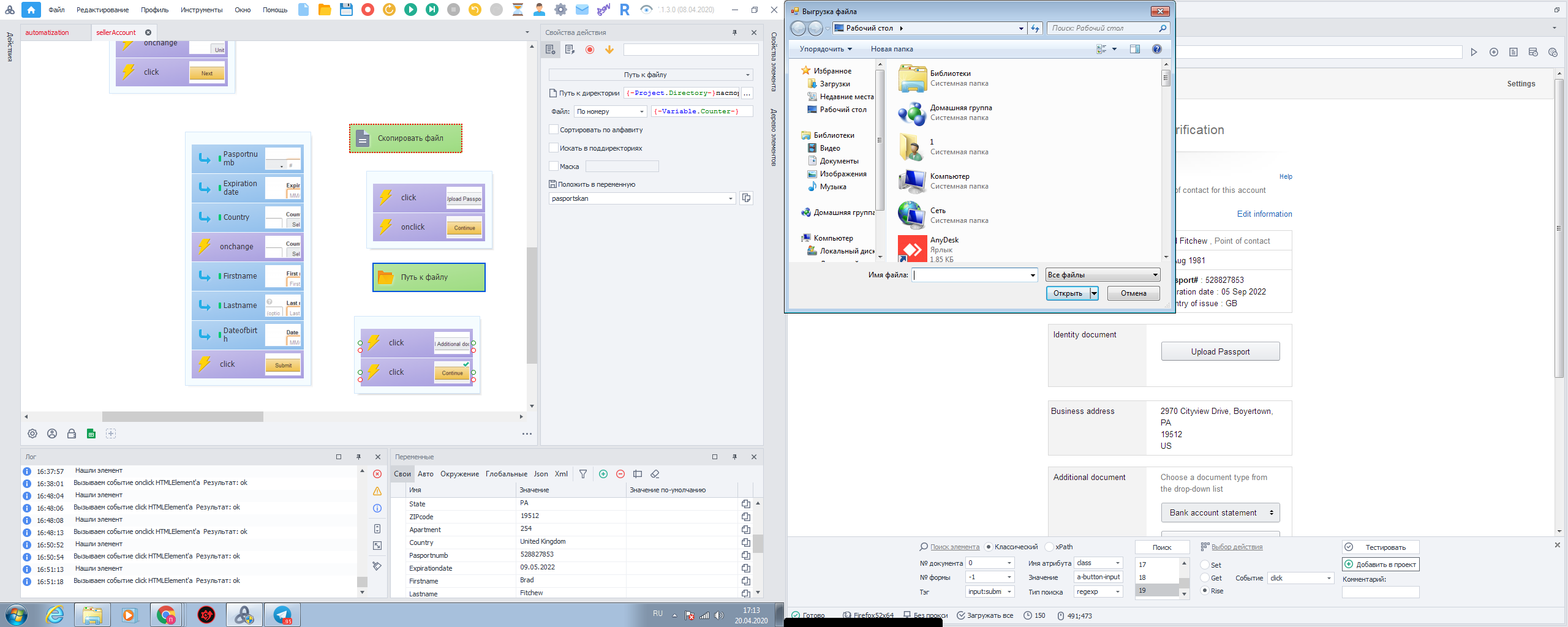Screen dimensions: 1568x627
Task: Click the blue R icon in toolbar
Action: [x=624, y=10]
